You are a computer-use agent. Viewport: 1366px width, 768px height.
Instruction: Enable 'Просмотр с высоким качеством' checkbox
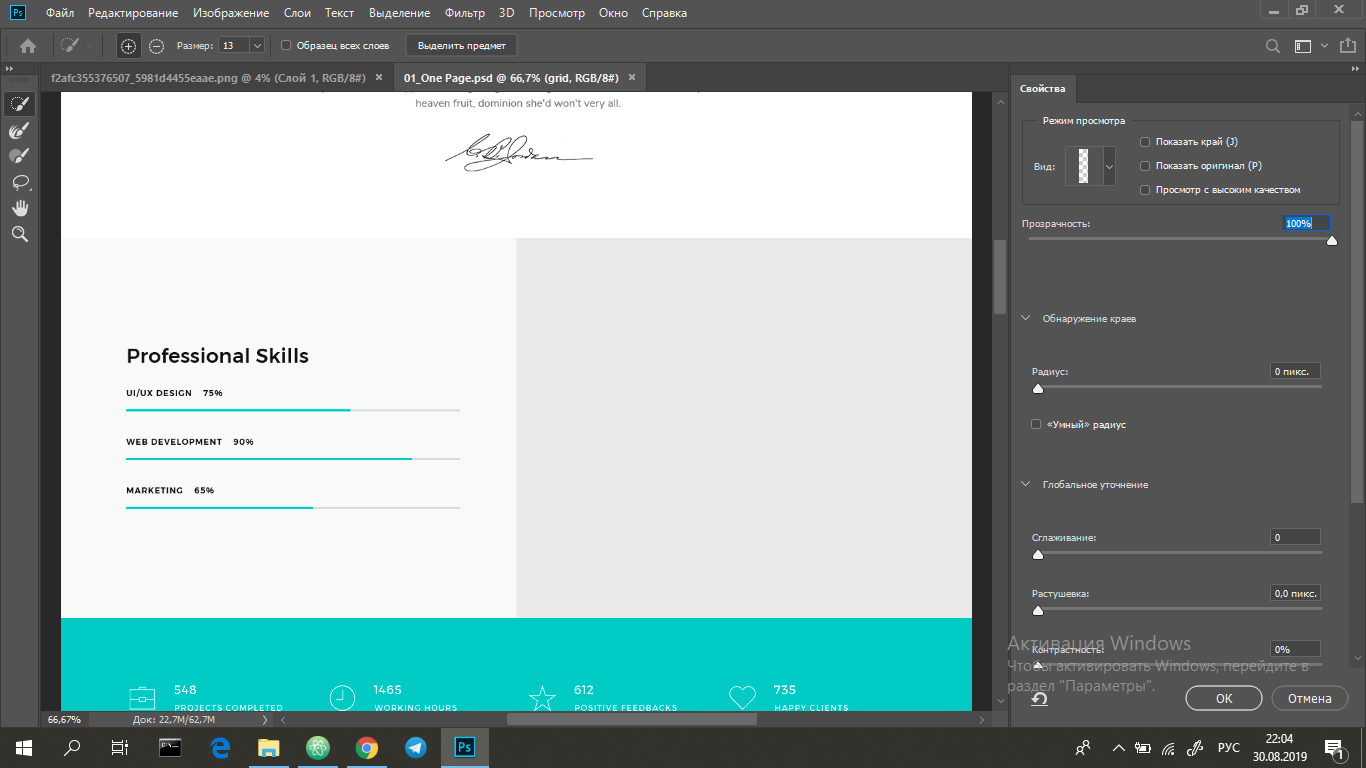pyautogui.click(x=1145, y=190)
